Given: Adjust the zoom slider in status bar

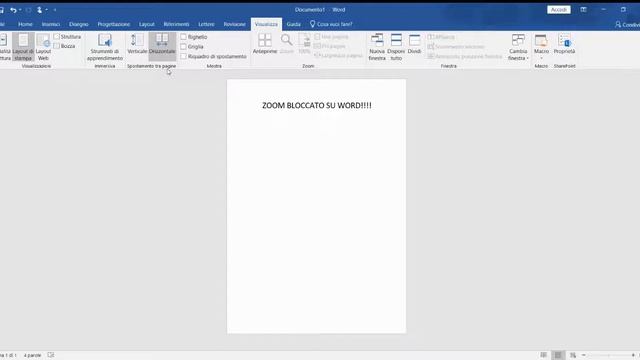Looking at the screenshot, I should pyautogui.click(x=609, y=355).
